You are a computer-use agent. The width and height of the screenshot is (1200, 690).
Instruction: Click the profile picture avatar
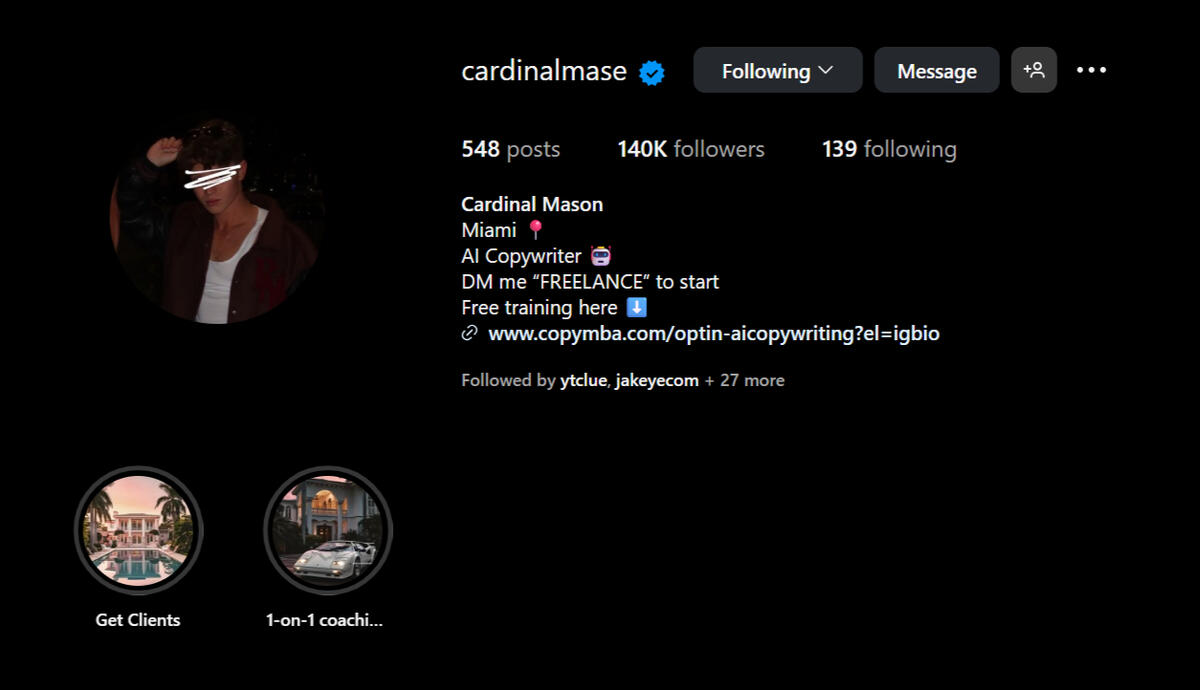213,222
